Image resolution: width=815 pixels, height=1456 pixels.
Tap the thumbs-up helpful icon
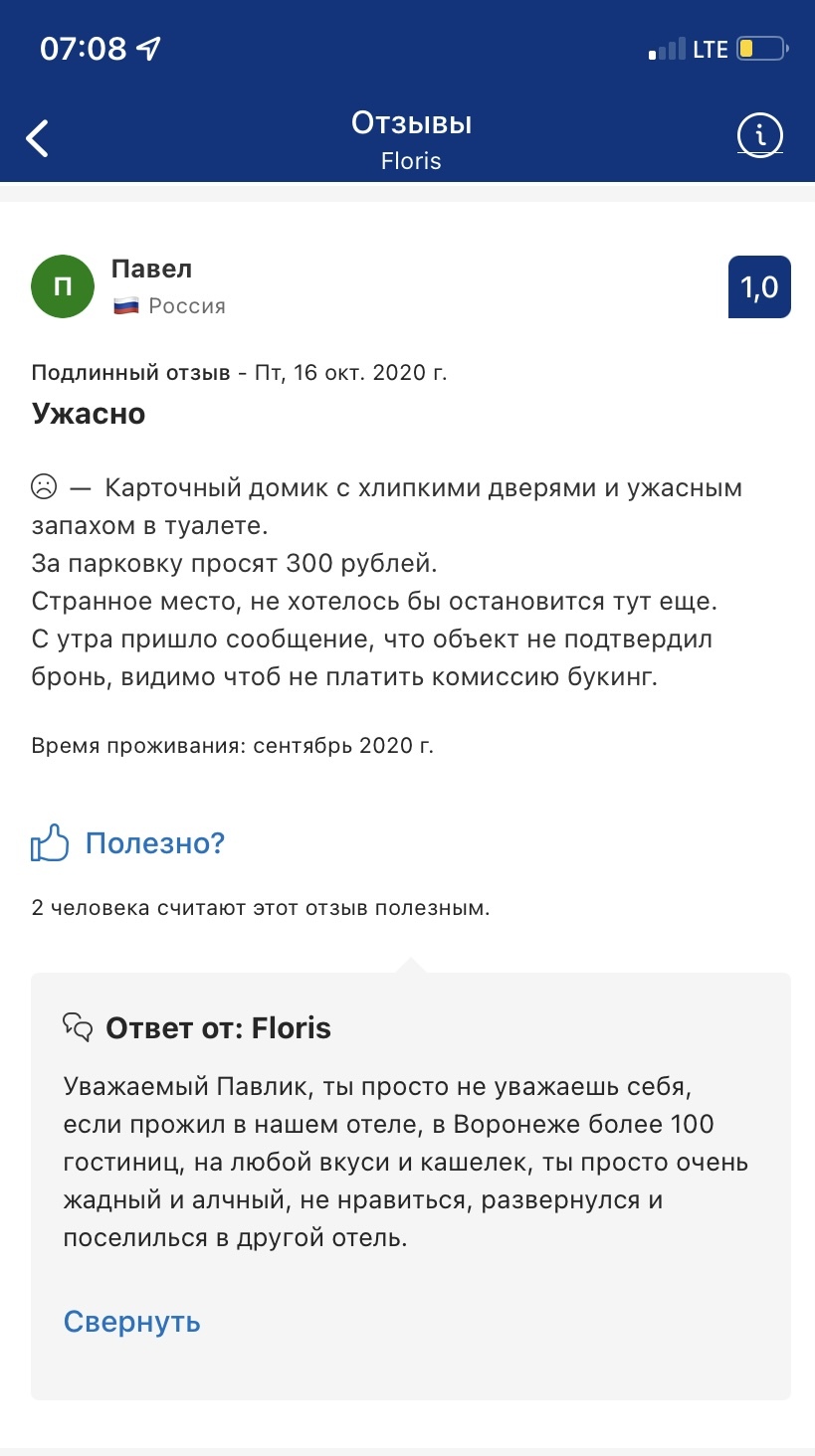pos(50,844)
